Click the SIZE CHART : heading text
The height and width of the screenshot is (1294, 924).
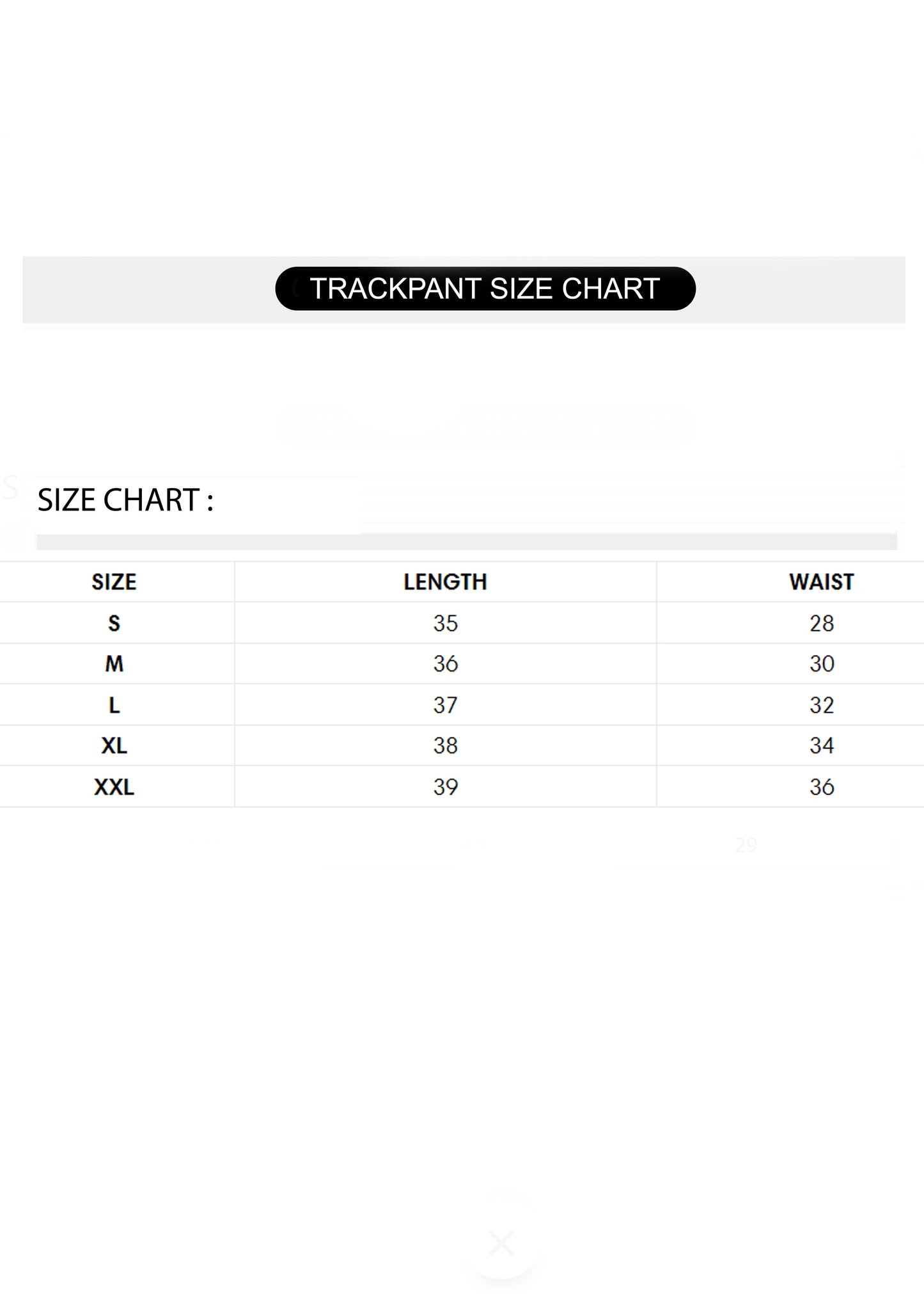pos(125,500)
